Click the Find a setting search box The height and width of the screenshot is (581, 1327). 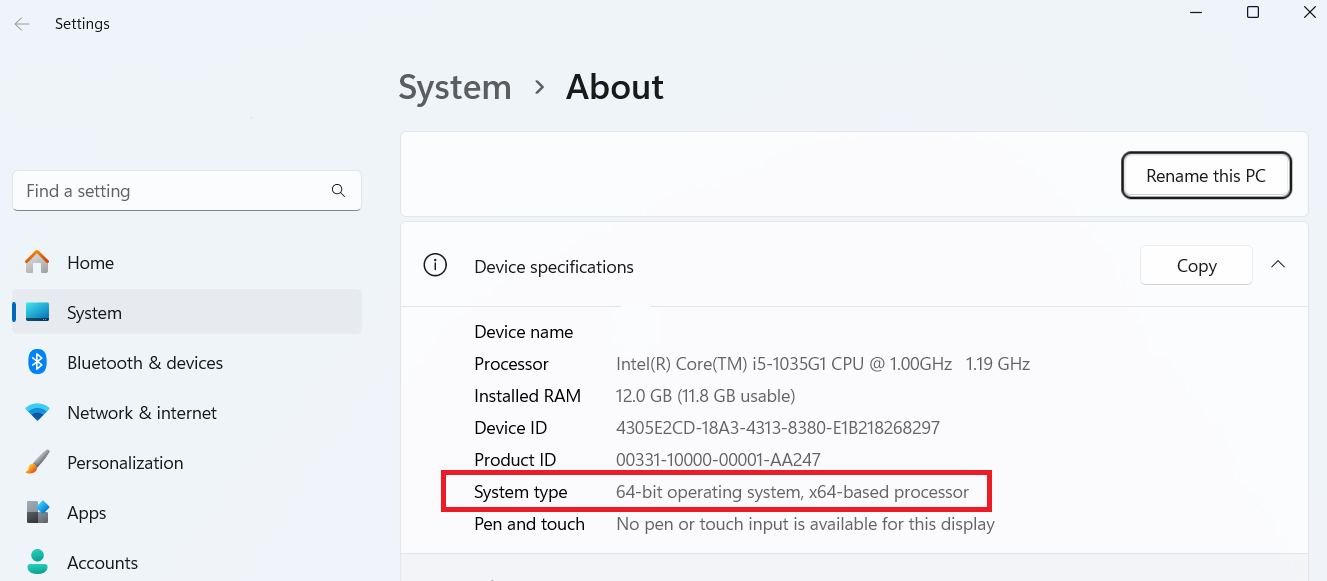pos(187,190)
